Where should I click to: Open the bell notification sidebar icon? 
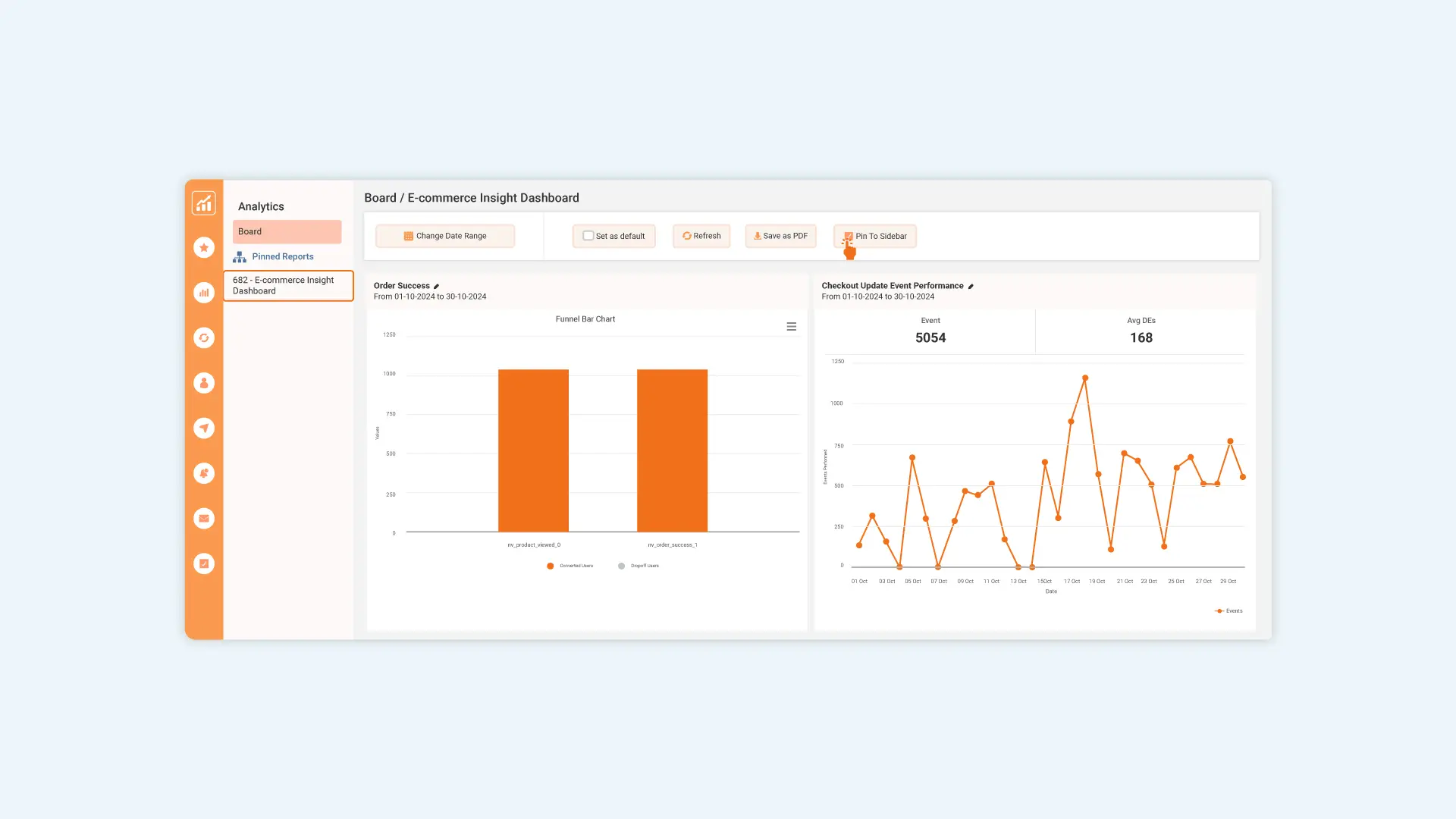(x=203, y=473)
